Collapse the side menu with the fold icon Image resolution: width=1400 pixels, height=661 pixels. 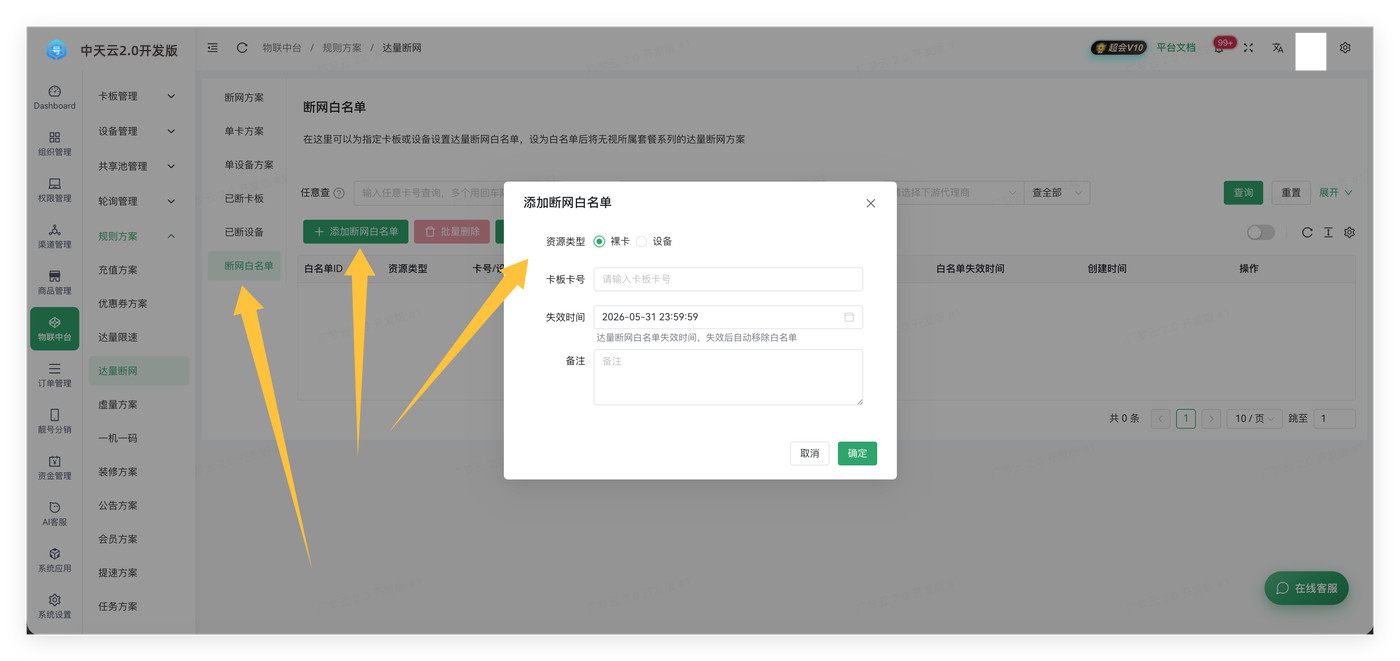pos(213,47)
